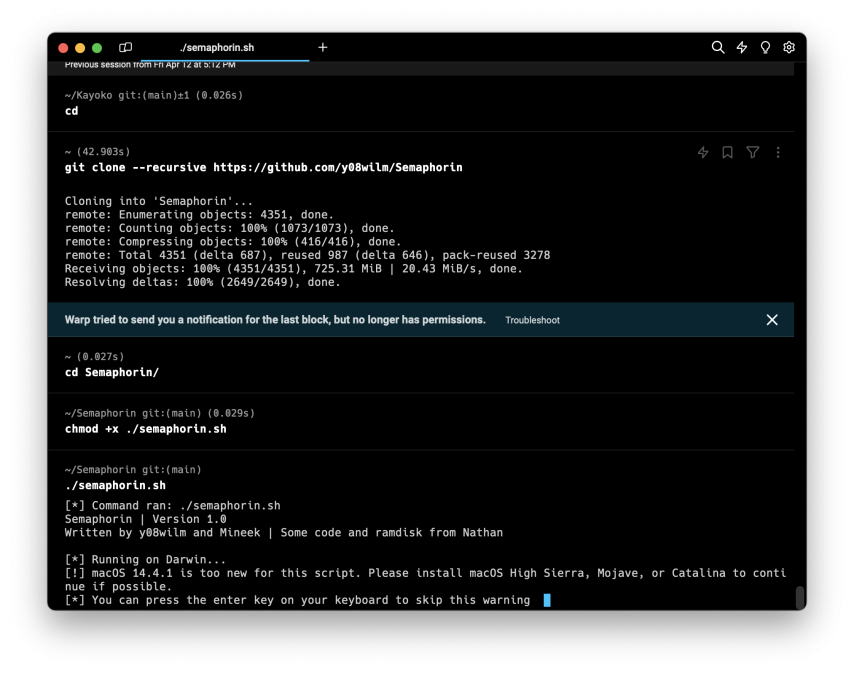Click 'remote: Total 4351' output line
The height and width of the screenshot is (673, 854).
coord(307,255)
